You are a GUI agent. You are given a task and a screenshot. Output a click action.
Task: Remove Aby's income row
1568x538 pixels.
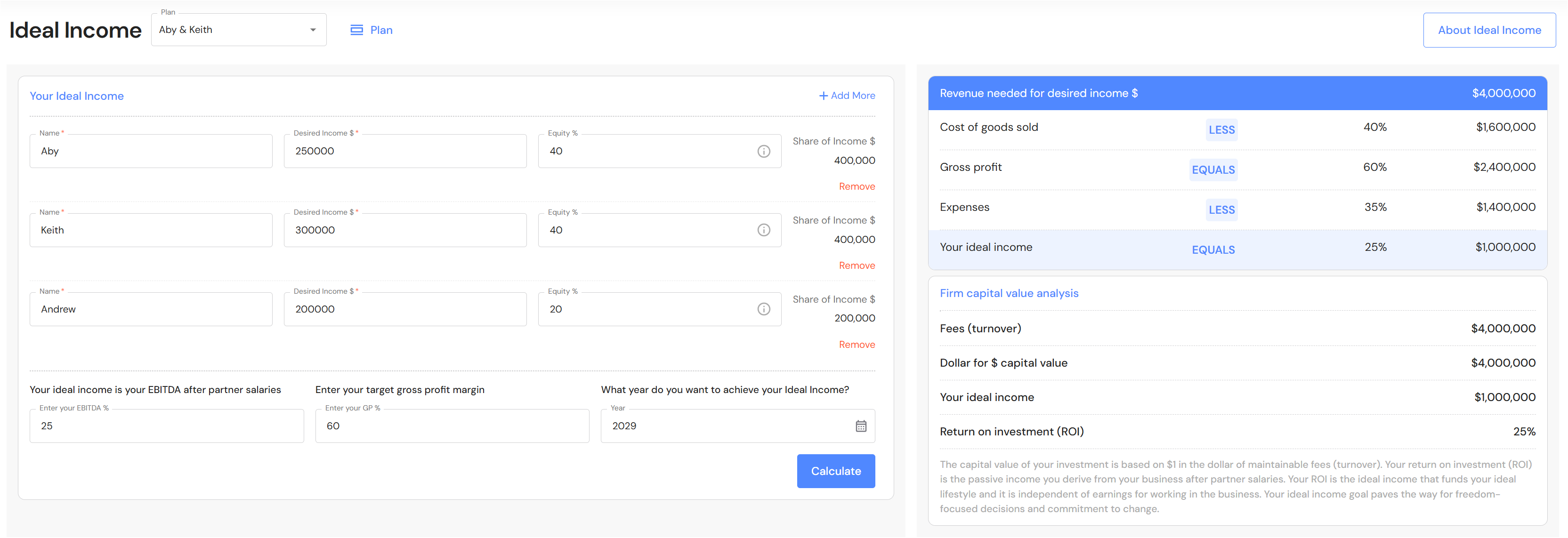[x=857, y=186]
